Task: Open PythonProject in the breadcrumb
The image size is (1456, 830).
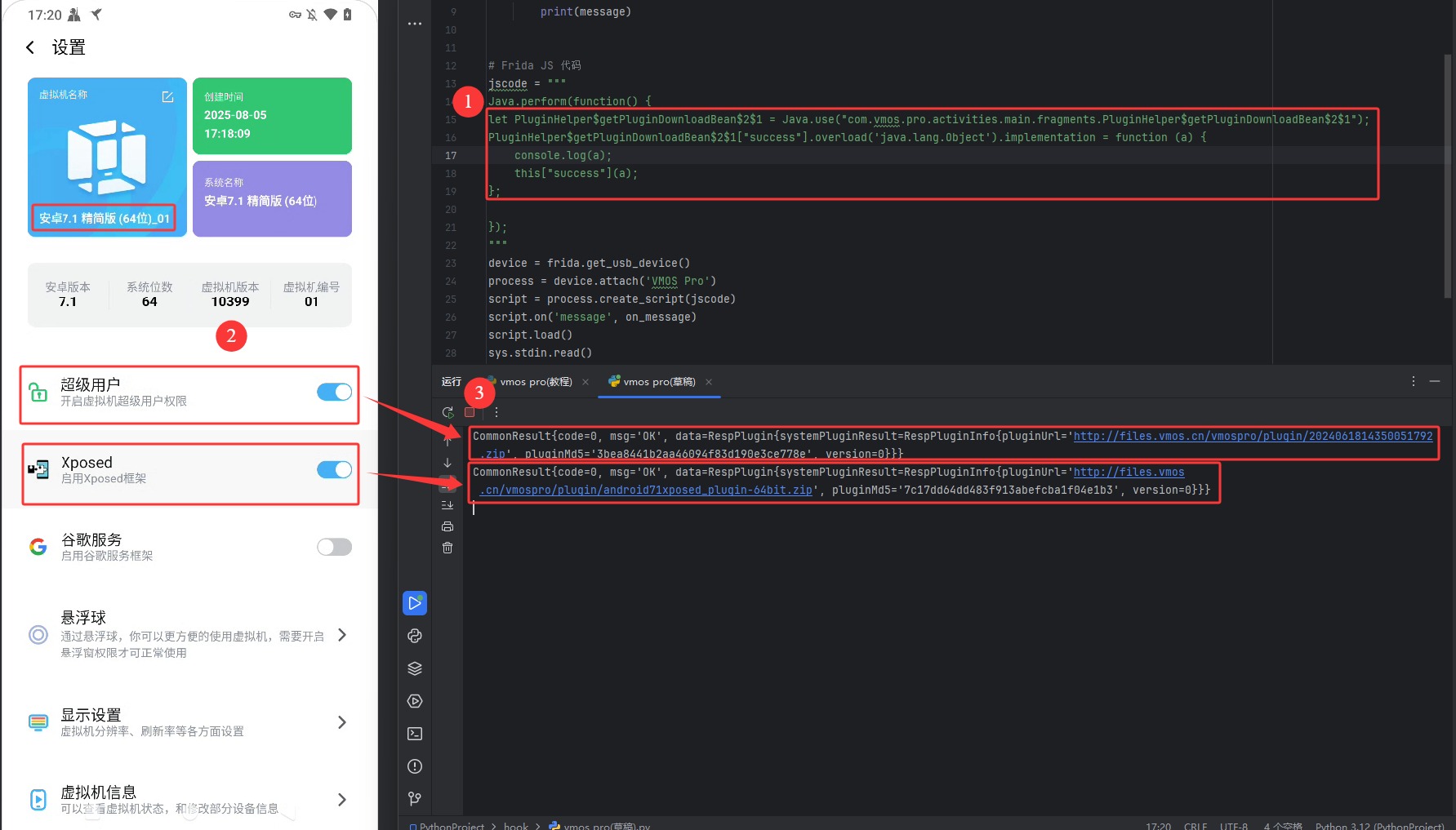Action: click(x=447, y=825)
